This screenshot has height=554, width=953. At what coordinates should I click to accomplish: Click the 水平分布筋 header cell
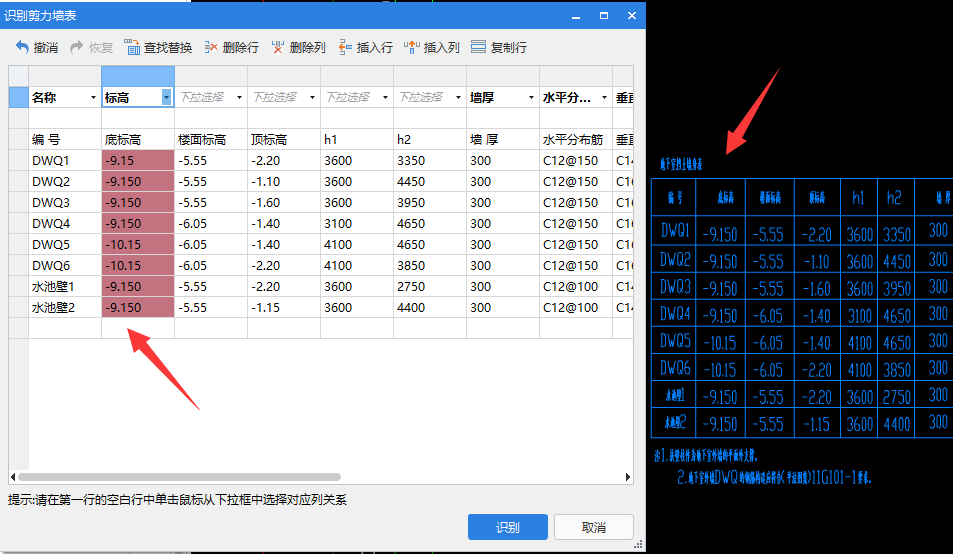[576, 140]
